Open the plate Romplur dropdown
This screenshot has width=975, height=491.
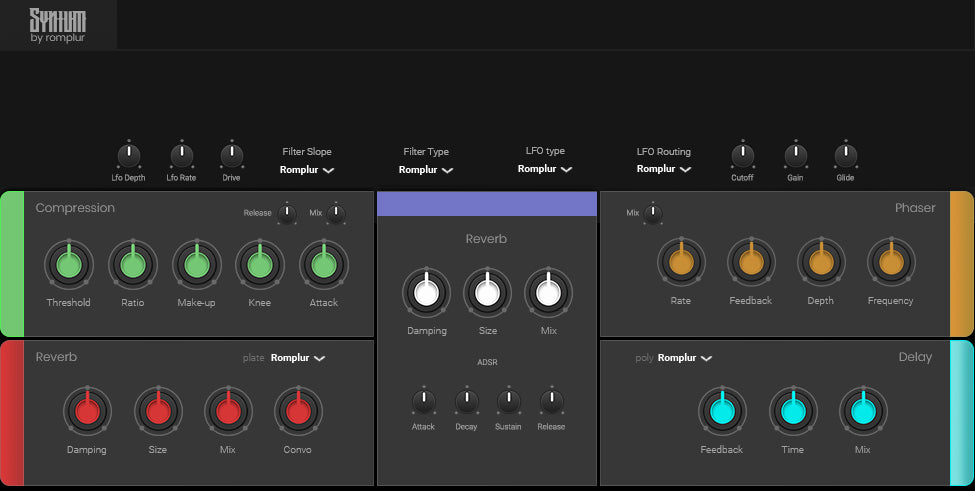tap(298, 358)
